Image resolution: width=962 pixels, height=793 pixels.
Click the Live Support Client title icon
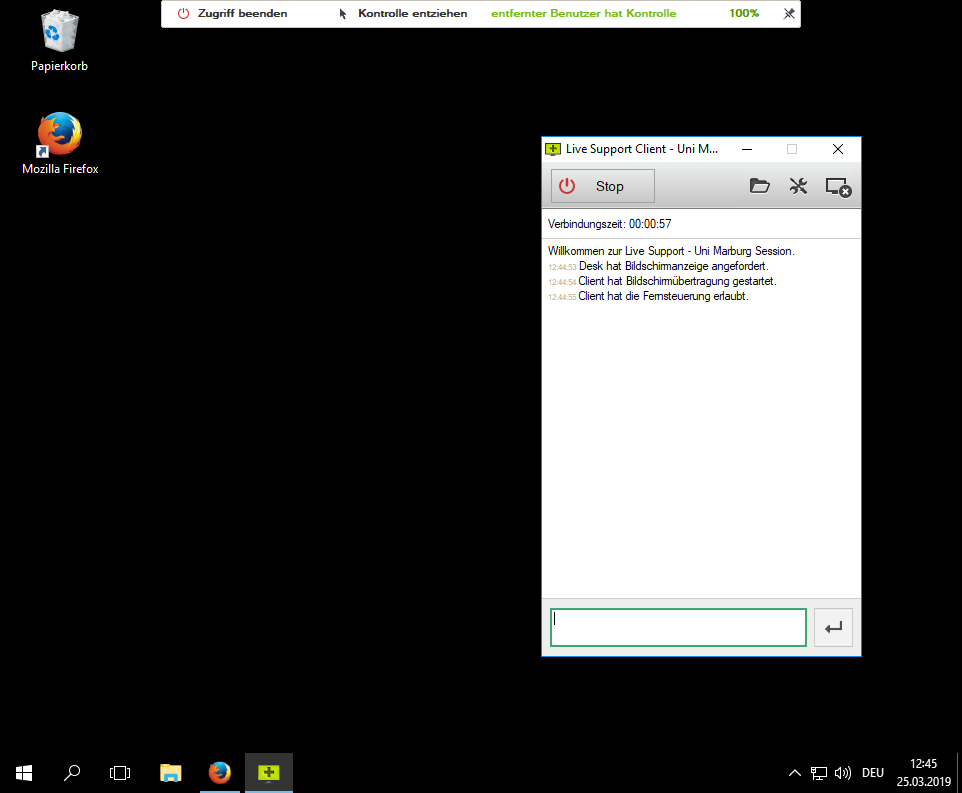point(553,149)
